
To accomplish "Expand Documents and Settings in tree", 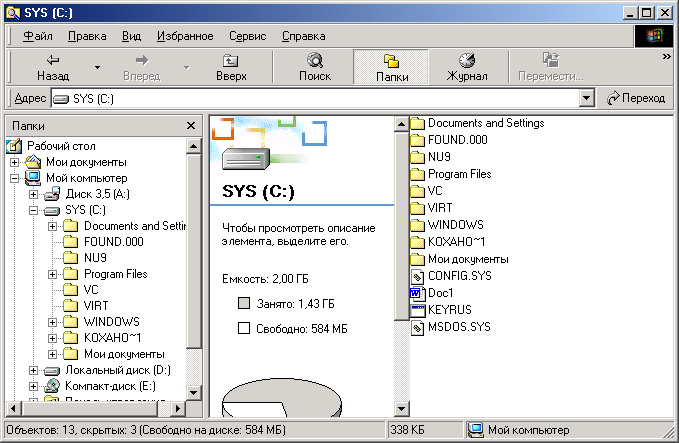I will coord(52,226).
